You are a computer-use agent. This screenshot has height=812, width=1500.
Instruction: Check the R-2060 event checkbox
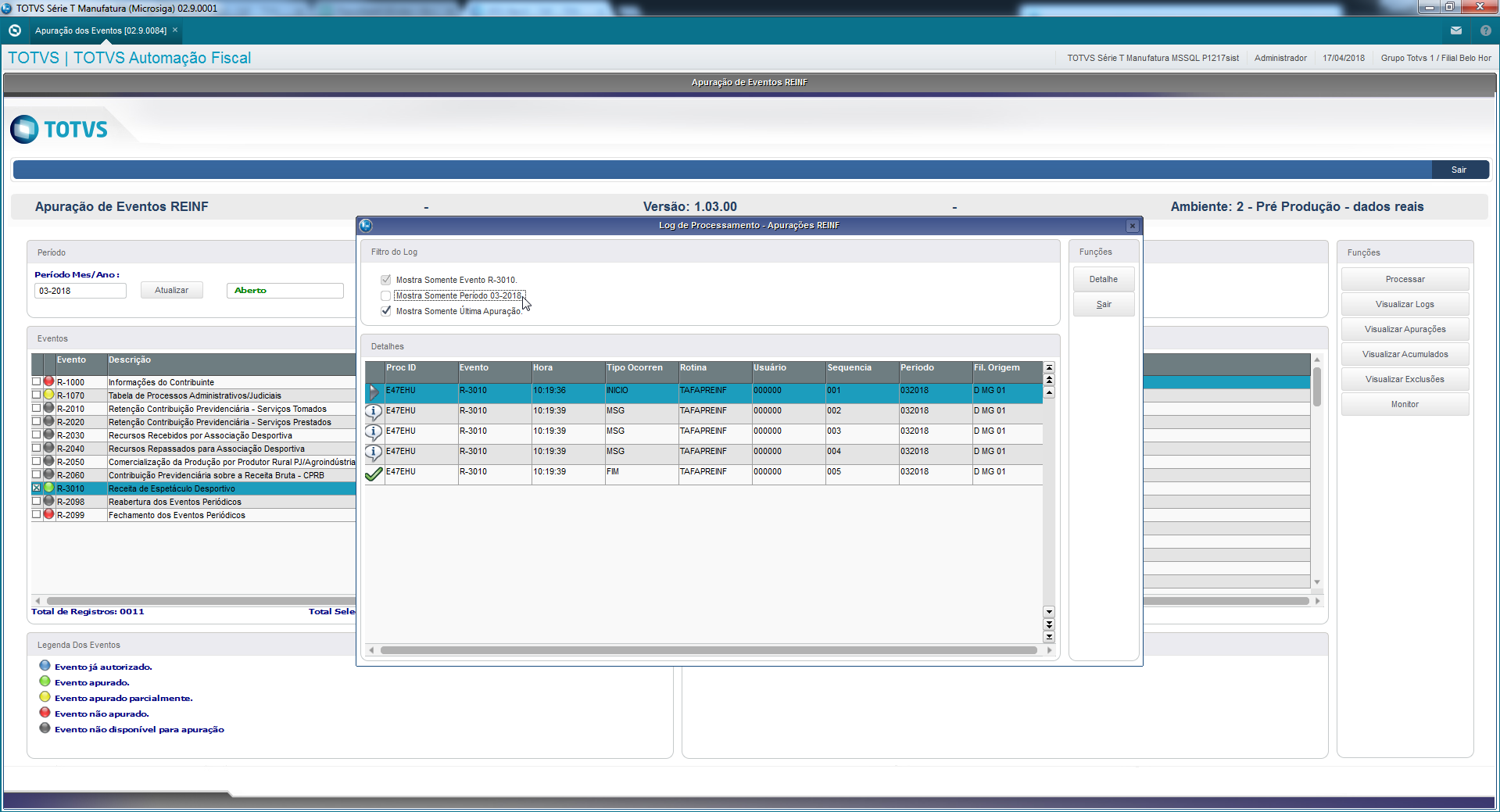[x=36, y=474]
